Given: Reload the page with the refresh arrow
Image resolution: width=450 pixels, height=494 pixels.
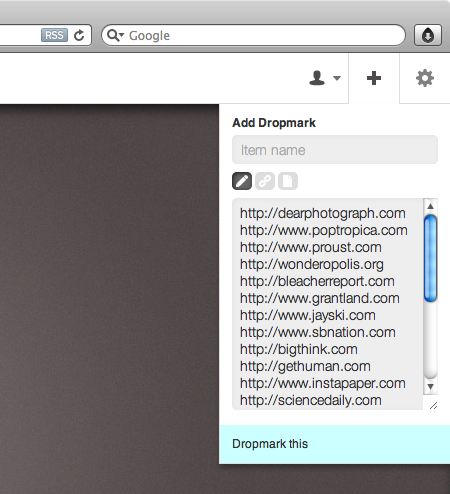Looking at the screenshot, I should [x=79, y=35].
